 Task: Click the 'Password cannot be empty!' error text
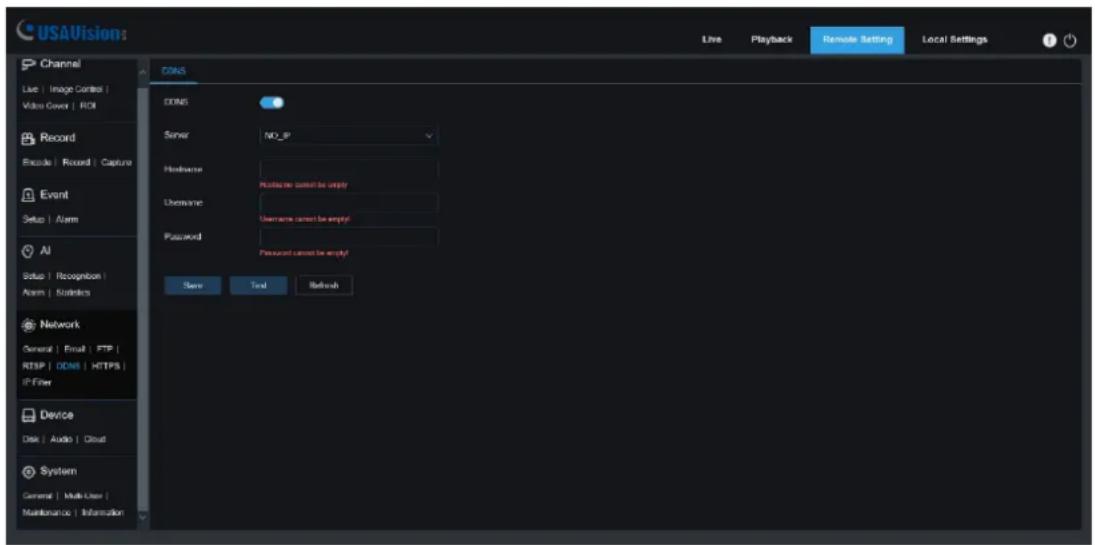coord(303,253)
